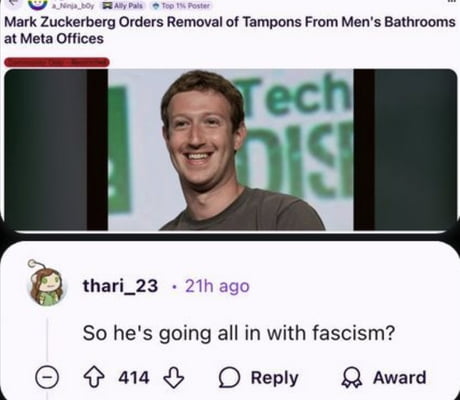Screen dimensions: 460x400
Task: Click the Ally Pals flair badge
Action: [123, 6]
